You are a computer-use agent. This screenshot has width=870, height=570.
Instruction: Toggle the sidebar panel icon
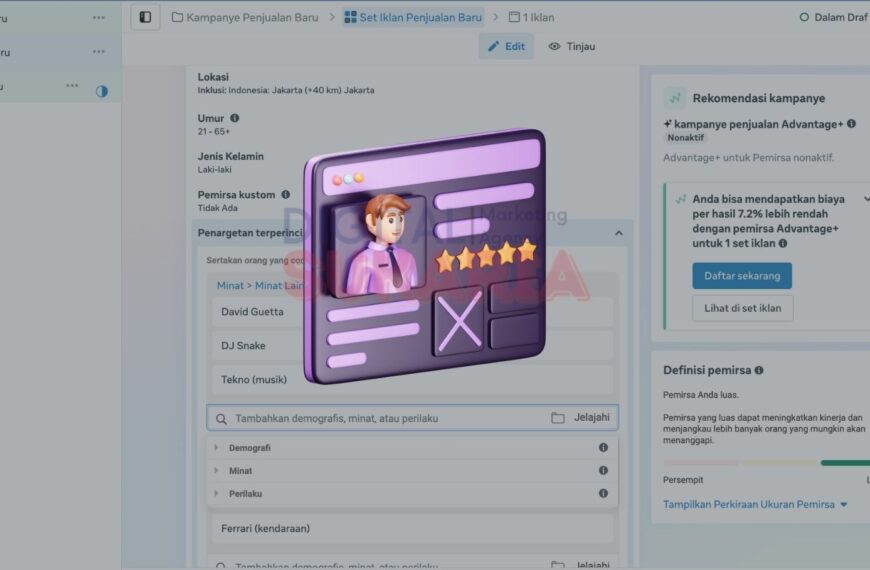pyautogui.click(x=145, y=17)
